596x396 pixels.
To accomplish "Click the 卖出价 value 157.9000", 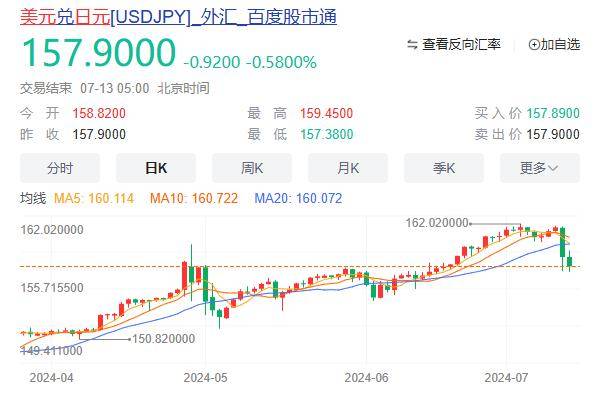I will (553, 134).
